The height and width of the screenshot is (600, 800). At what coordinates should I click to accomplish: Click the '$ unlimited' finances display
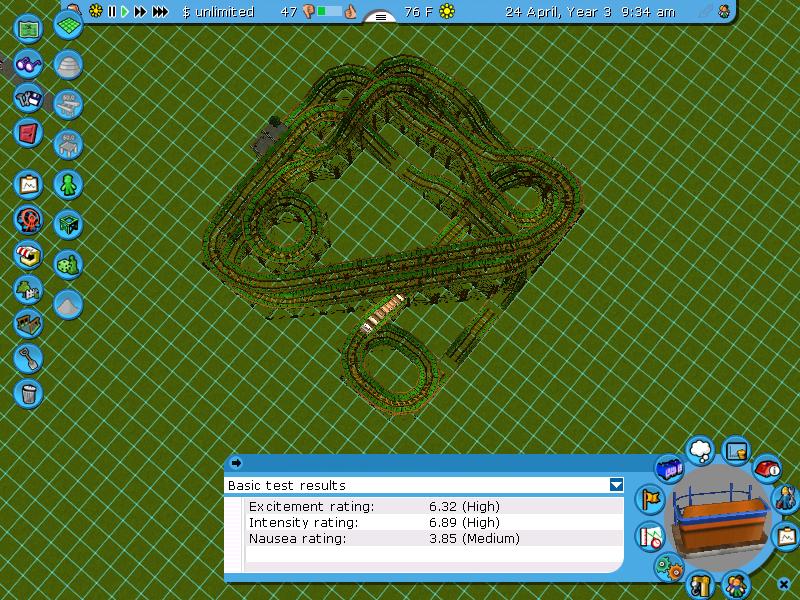coord(218,12)
